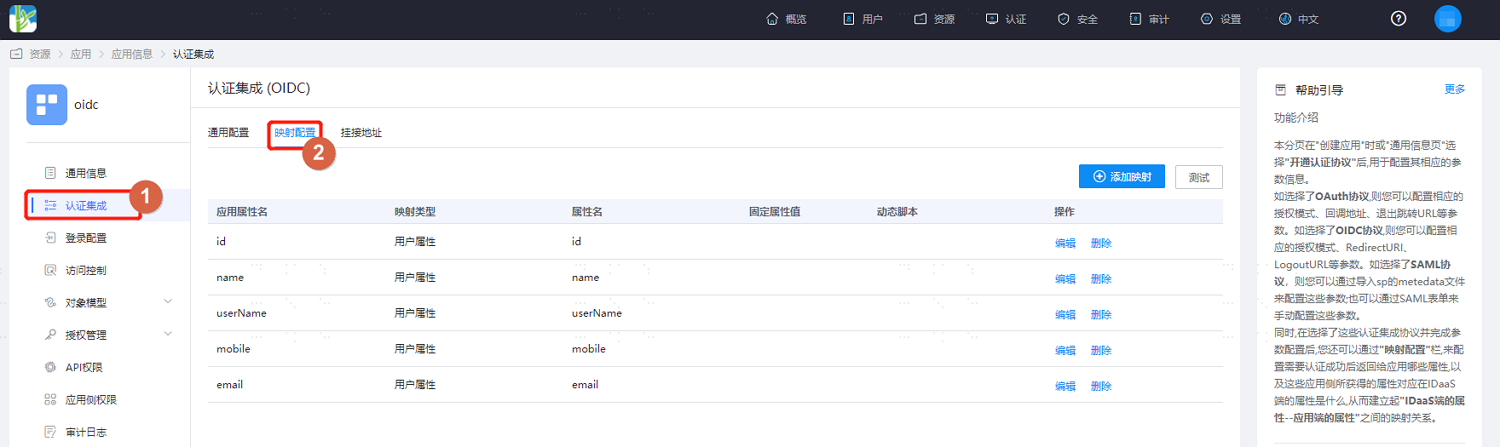Image resolution: width=1500 pixels, height=447 pixels.
Task: Click the 认证集成 sidebar icon
Action: [50, 205]
